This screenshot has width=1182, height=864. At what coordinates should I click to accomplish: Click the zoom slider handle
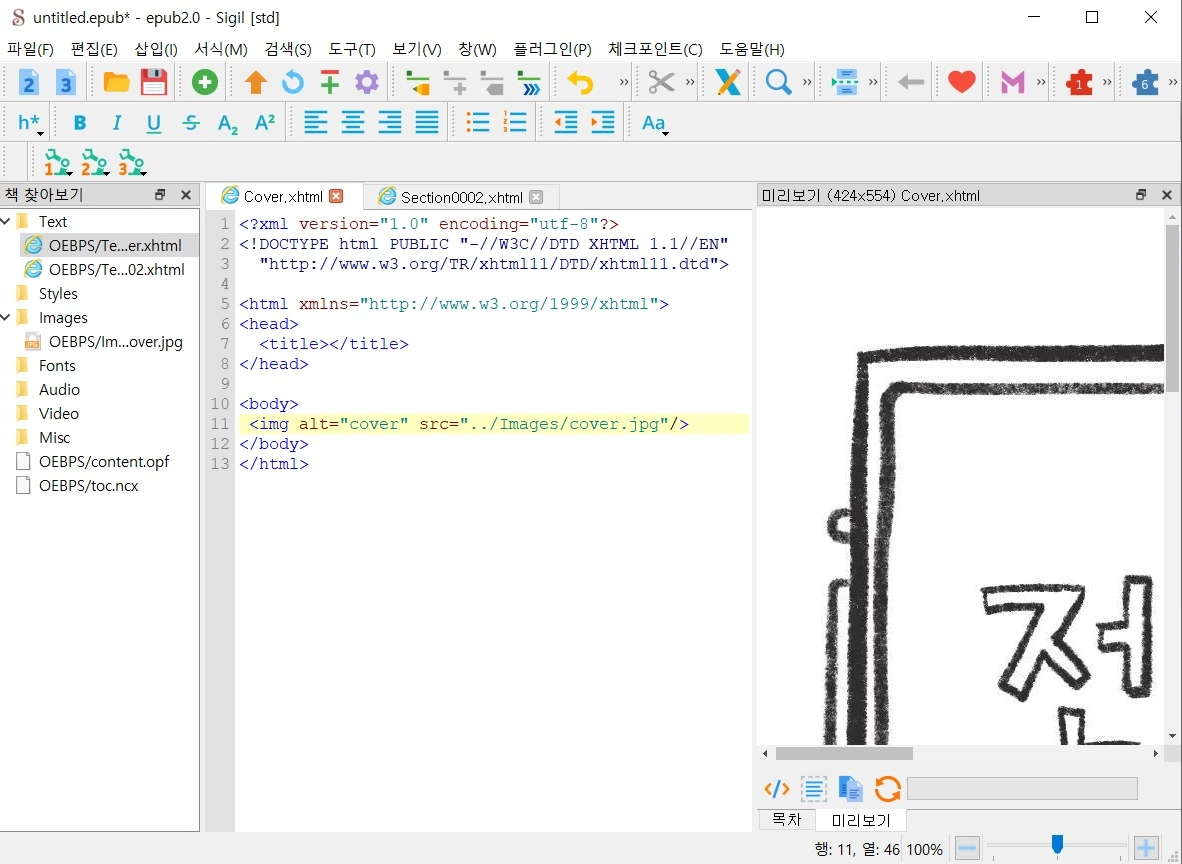[x=1057, y=847]
